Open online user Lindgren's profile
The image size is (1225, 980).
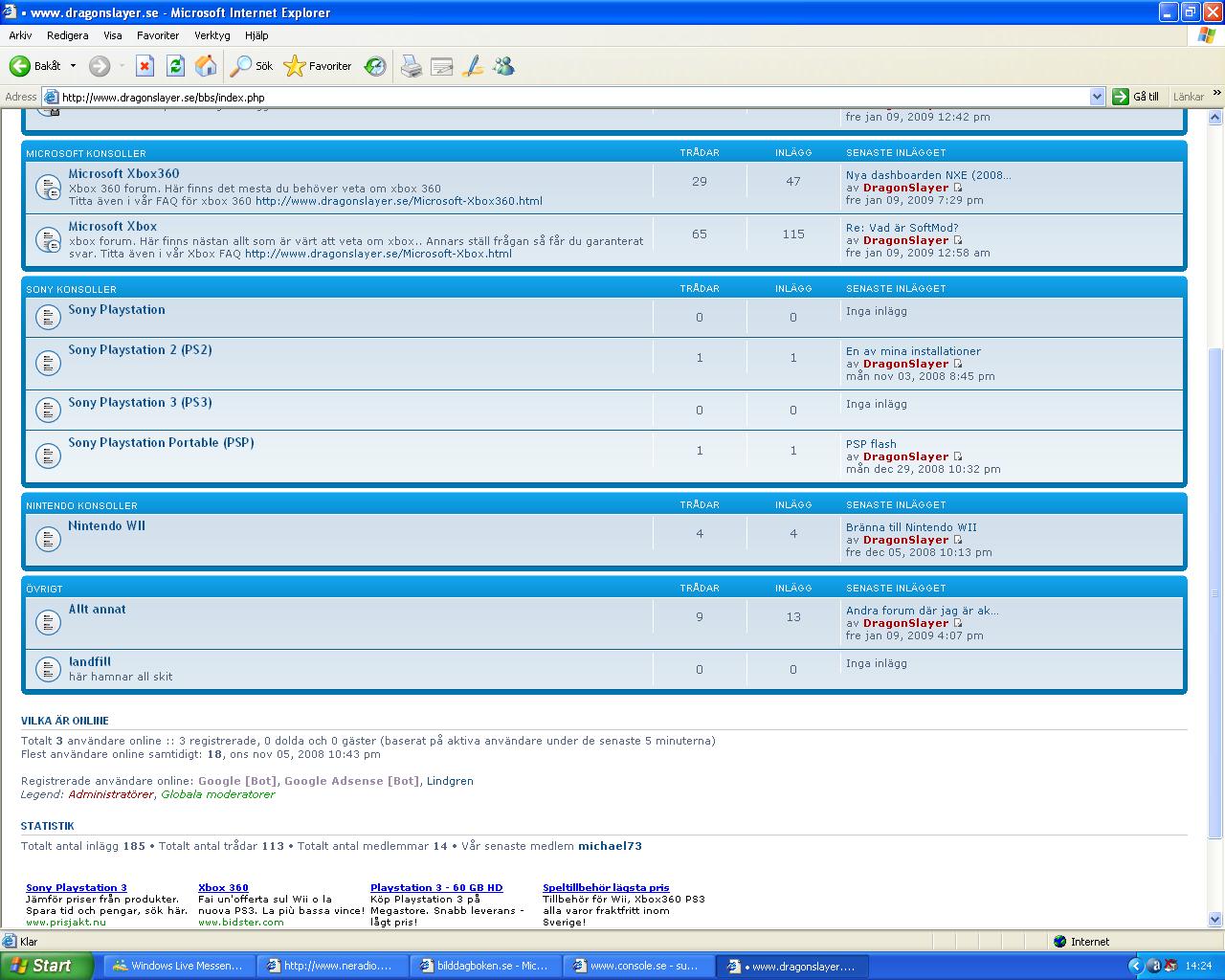pyautogui.click(x=450, y=781)
